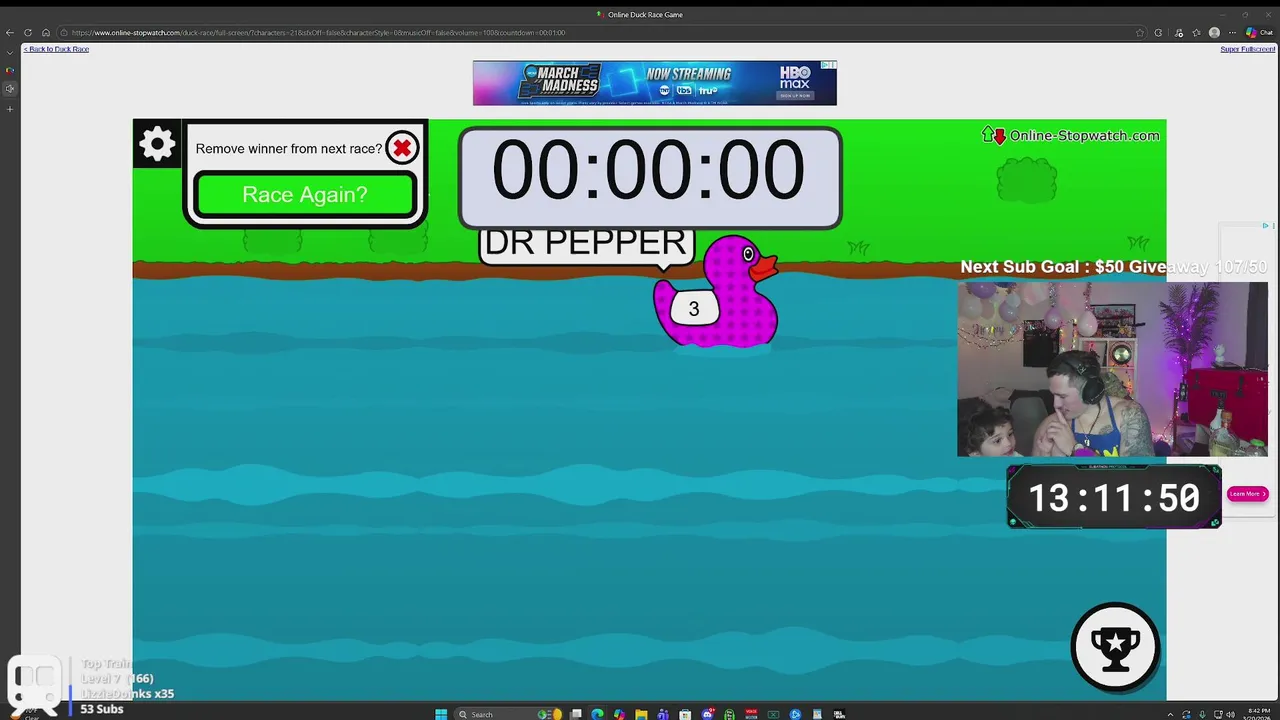
Task: Click the webcam video overlay
Action: pyautogui.click(x=1112, y=369)
